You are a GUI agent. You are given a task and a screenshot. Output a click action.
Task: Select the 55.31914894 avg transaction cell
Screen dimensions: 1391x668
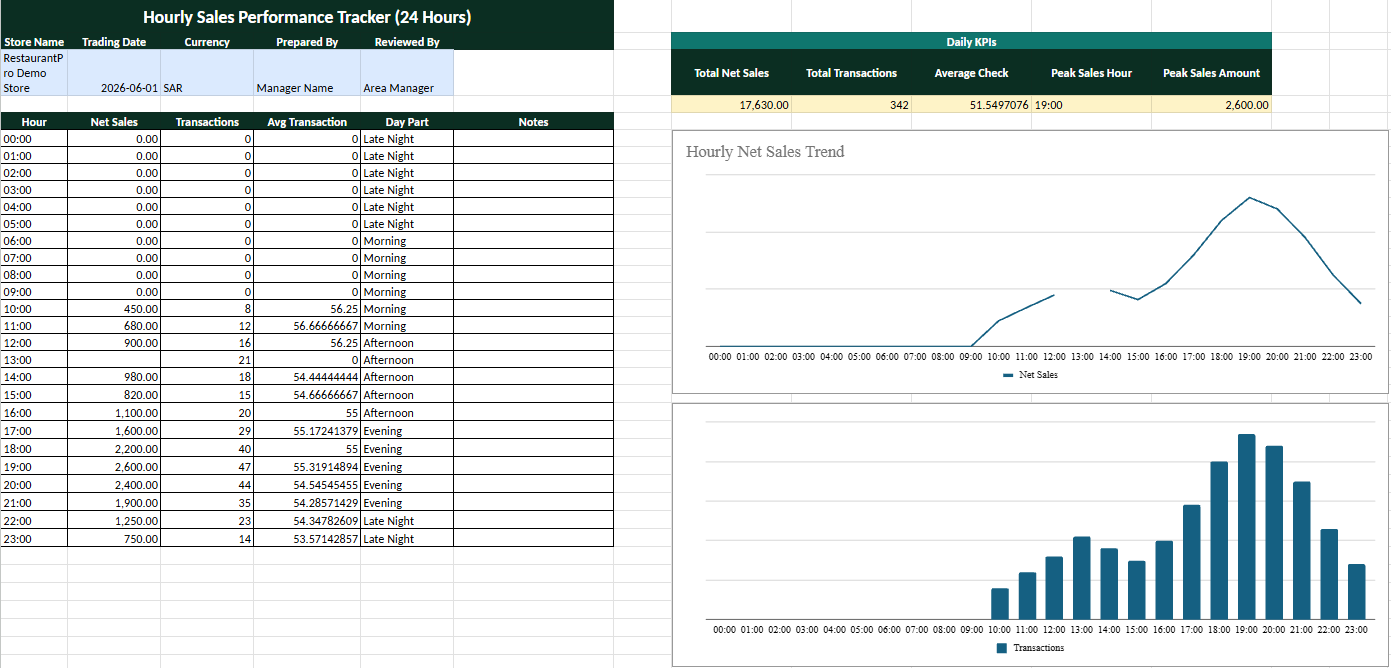click(307, 467)
